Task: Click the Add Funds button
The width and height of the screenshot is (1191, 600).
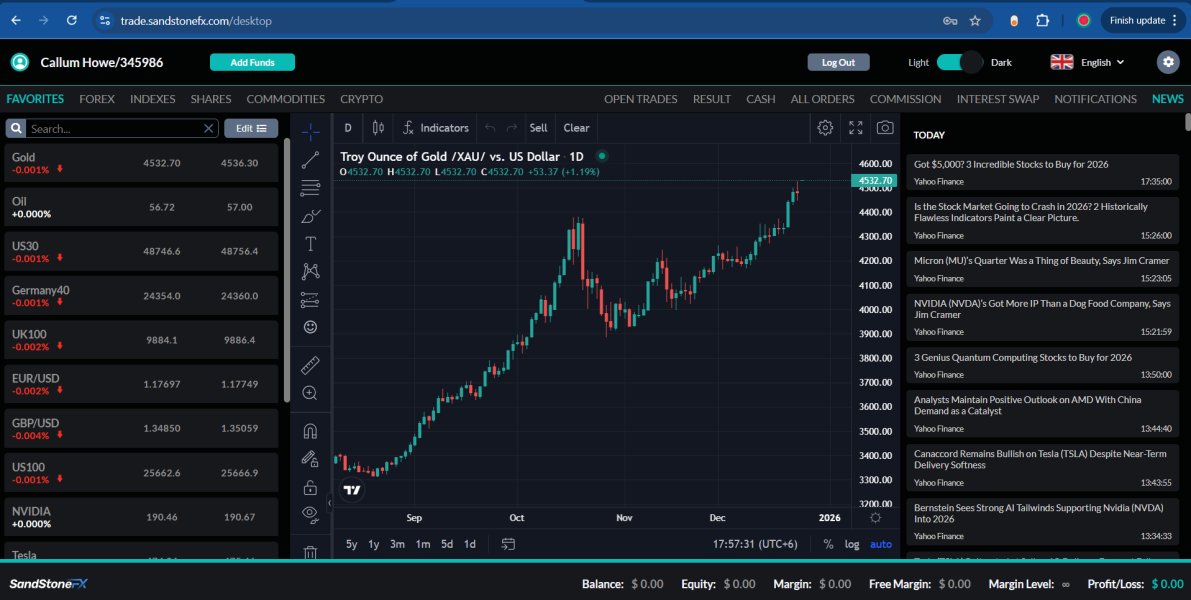Action: click(x=252, y=62)
